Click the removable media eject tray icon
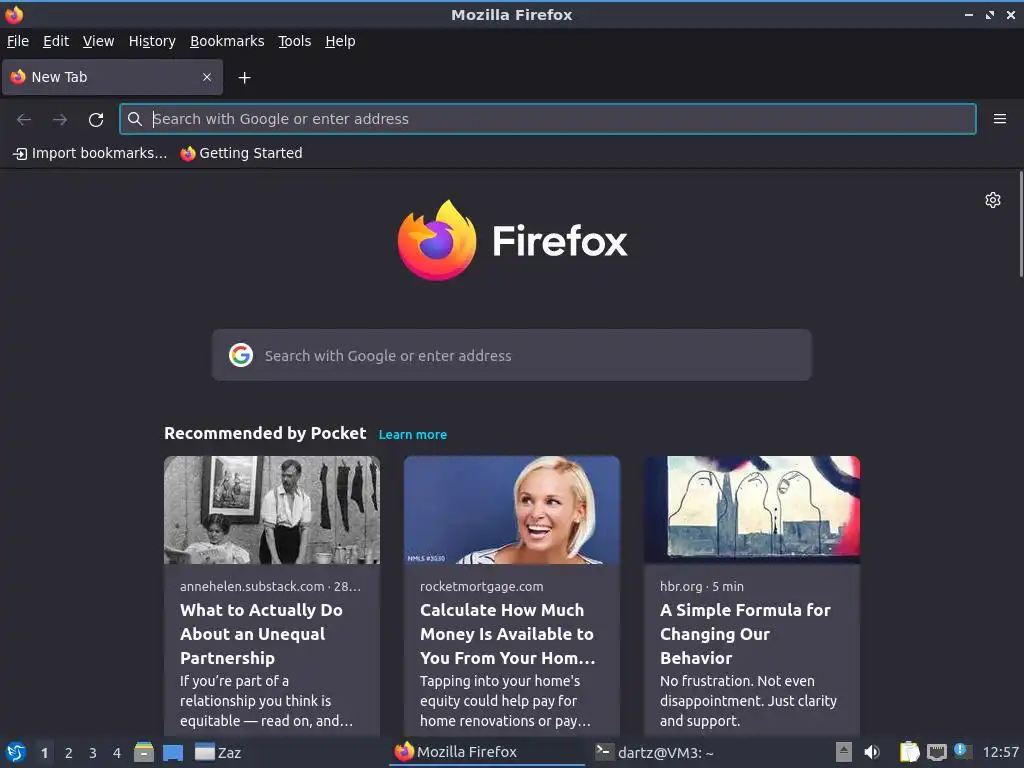The image size is (1024, 768). (844, 752)
